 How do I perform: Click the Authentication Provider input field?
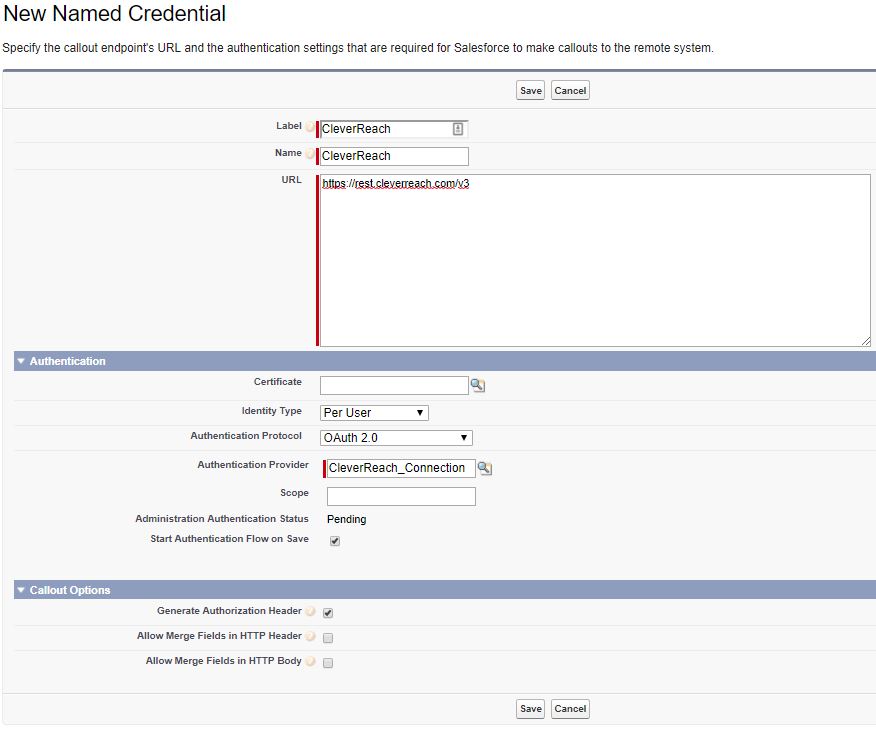[401, 468]
